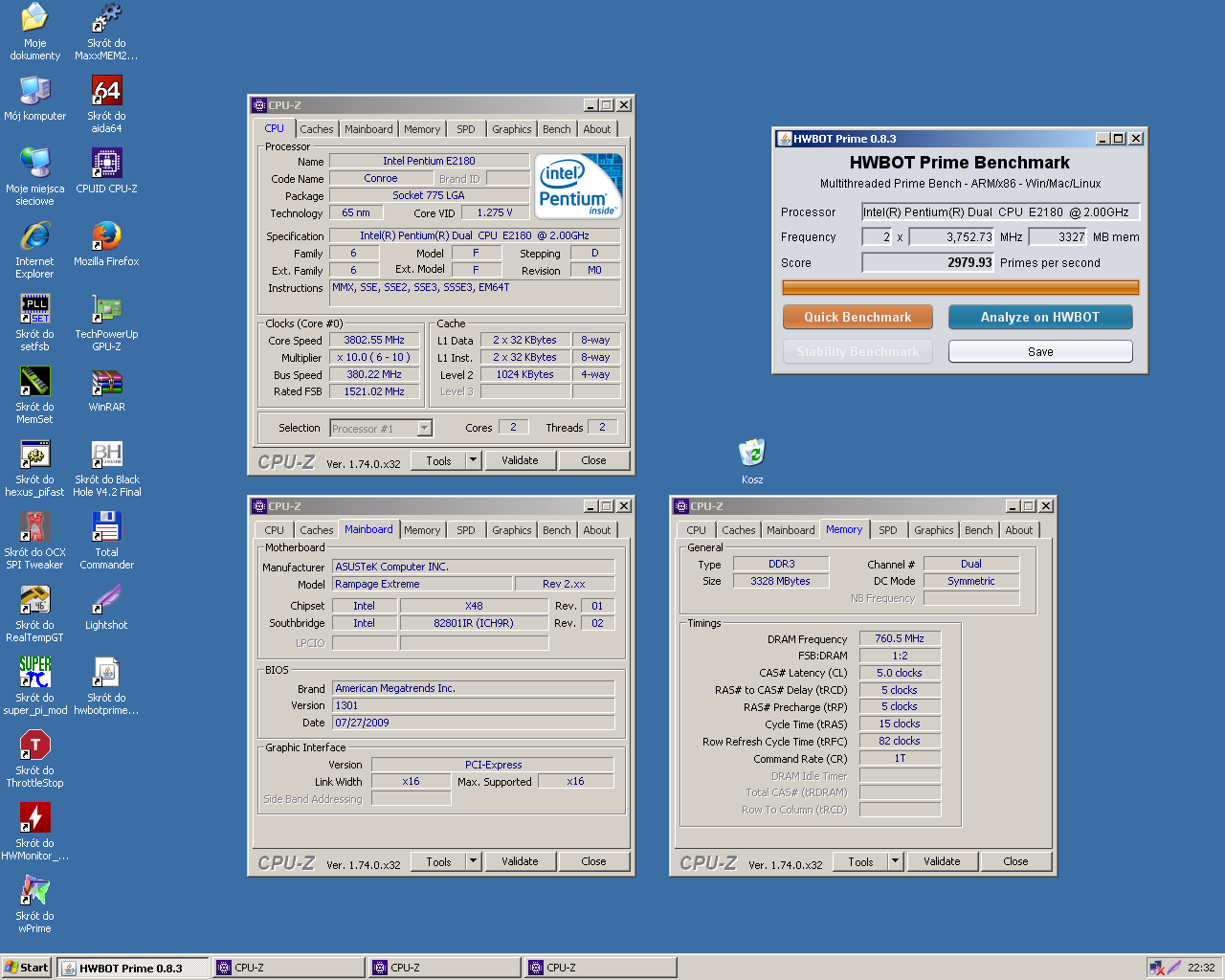Launch Lightshot desktop icon
1225x980 pixels.
coord(106,599)
